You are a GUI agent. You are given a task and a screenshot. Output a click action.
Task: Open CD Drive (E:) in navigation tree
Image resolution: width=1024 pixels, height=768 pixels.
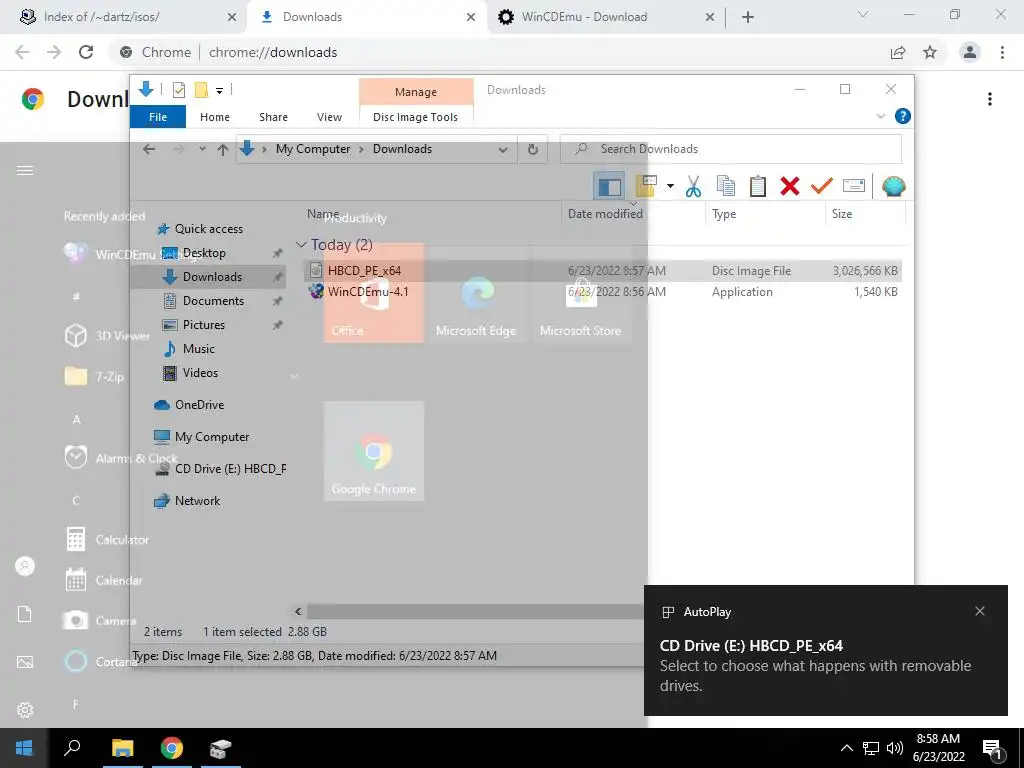click(x=230, y=469)
